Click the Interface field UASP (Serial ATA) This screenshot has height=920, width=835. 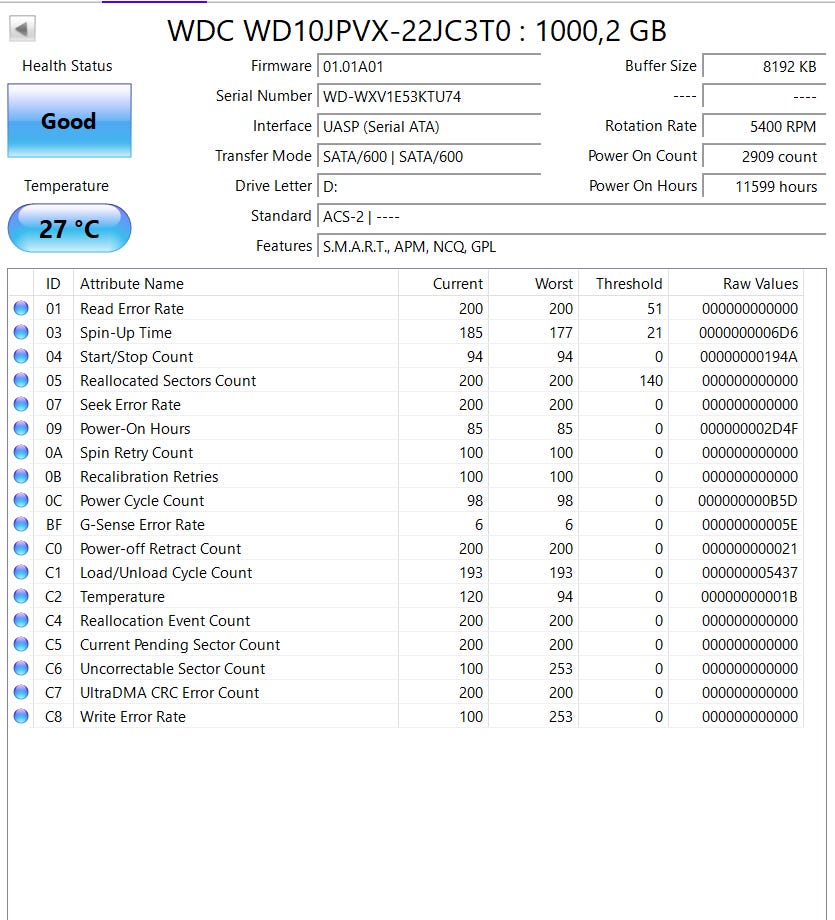pos(428,126)
